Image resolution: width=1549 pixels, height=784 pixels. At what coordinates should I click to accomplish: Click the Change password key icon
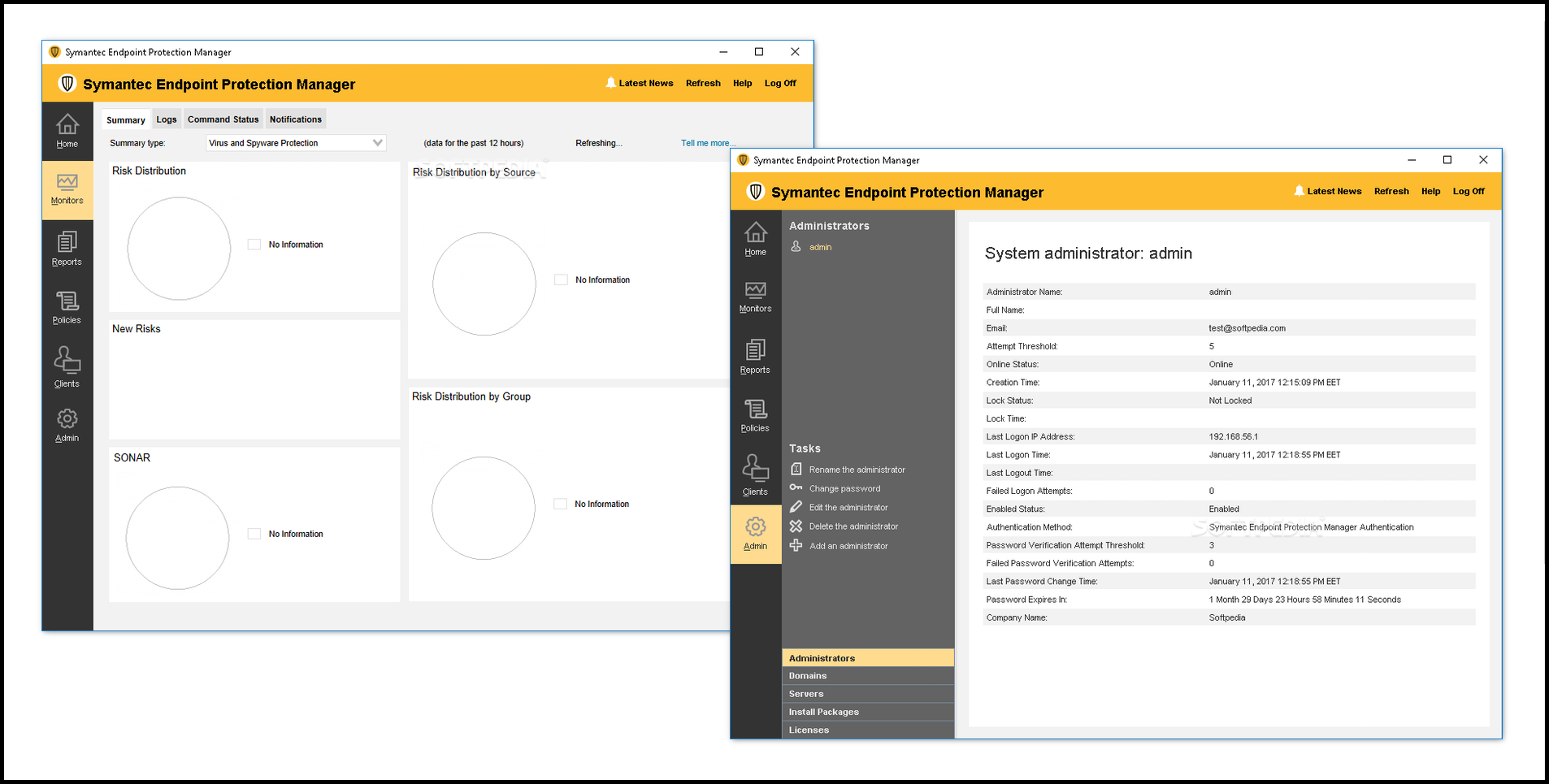point(796,487)
